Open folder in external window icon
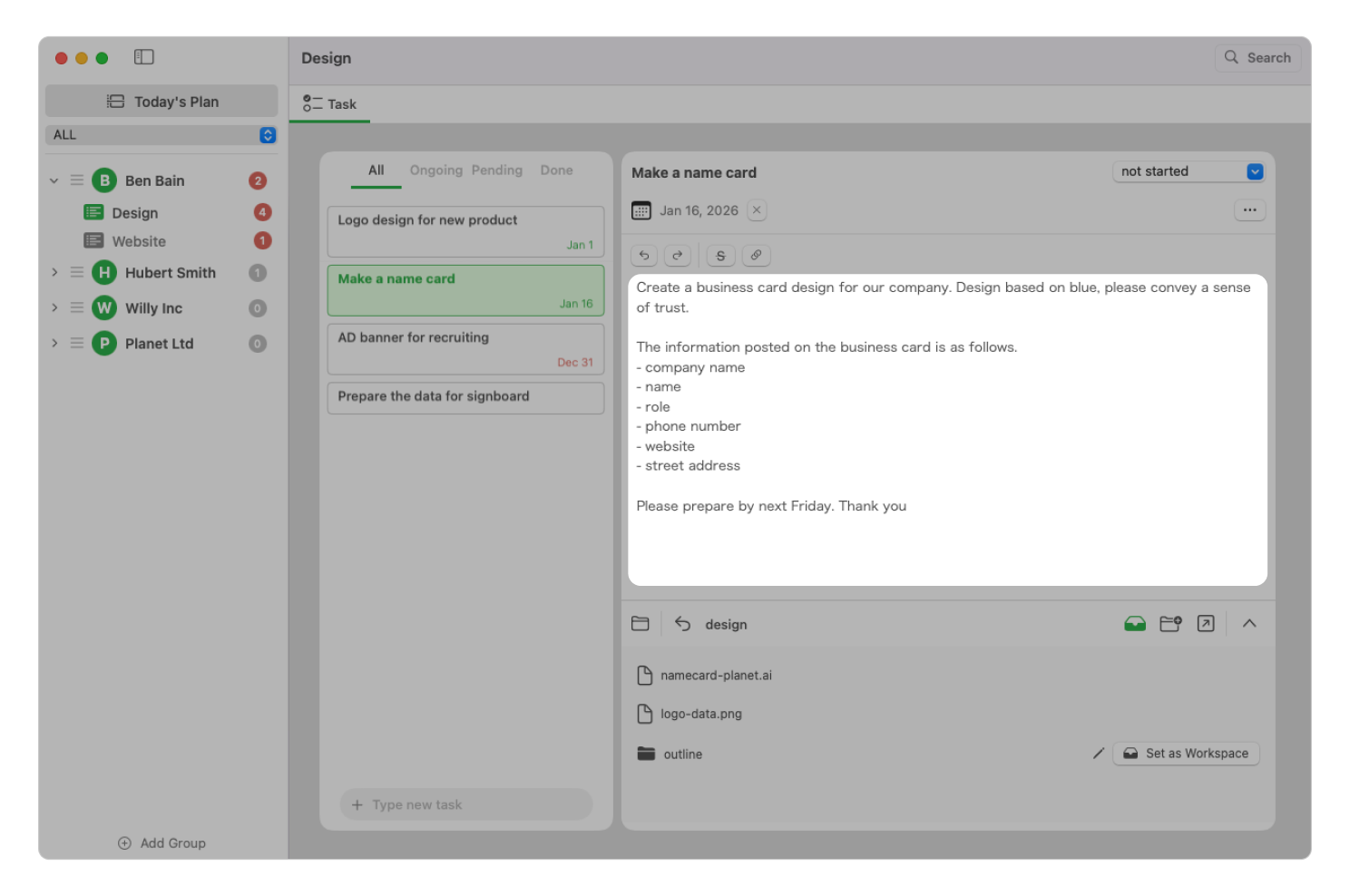The width and height of the screenshot is (1350, 896). (1206, 624)
